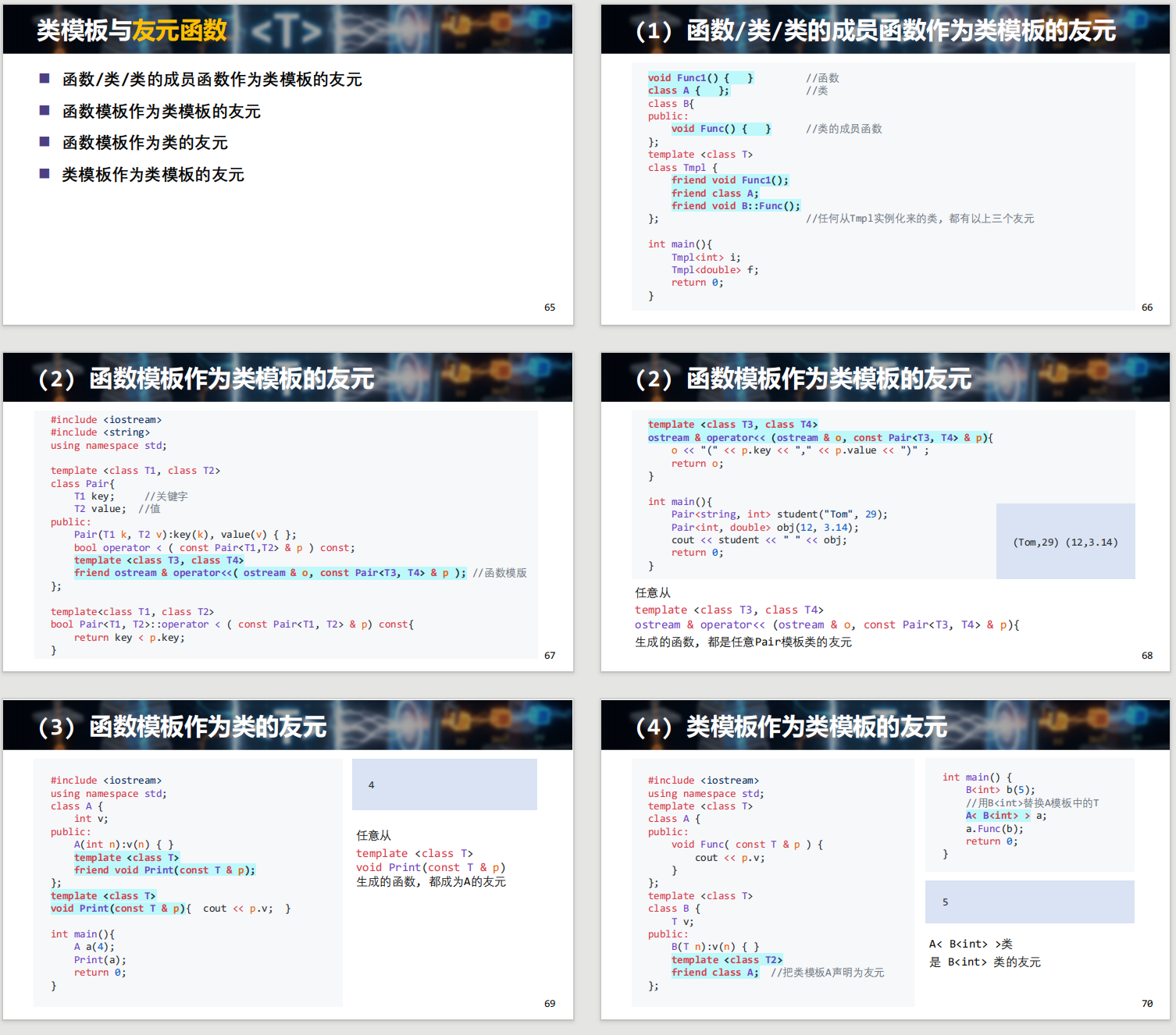This screenshot has height=1035, width=1176.
Task: Select the code line A< B<int> > a;
Action: coord(1006,816)
